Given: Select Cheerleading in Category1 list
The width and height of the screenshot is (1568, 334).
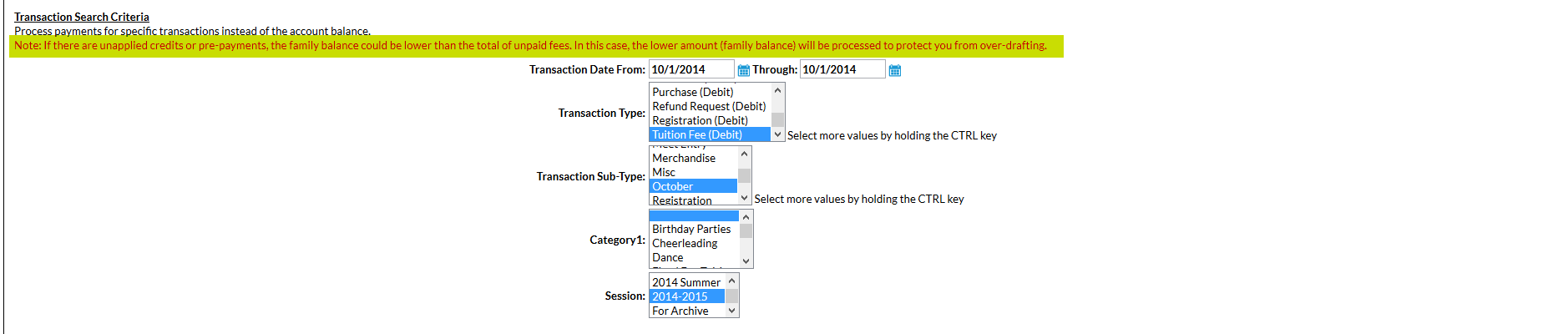Looking at the screenshot, I should 695,243.
